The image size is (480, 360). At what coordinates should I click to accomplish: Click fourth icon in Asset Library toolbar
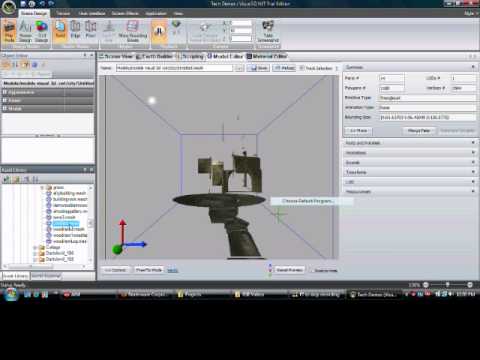[x=36, y=179]
